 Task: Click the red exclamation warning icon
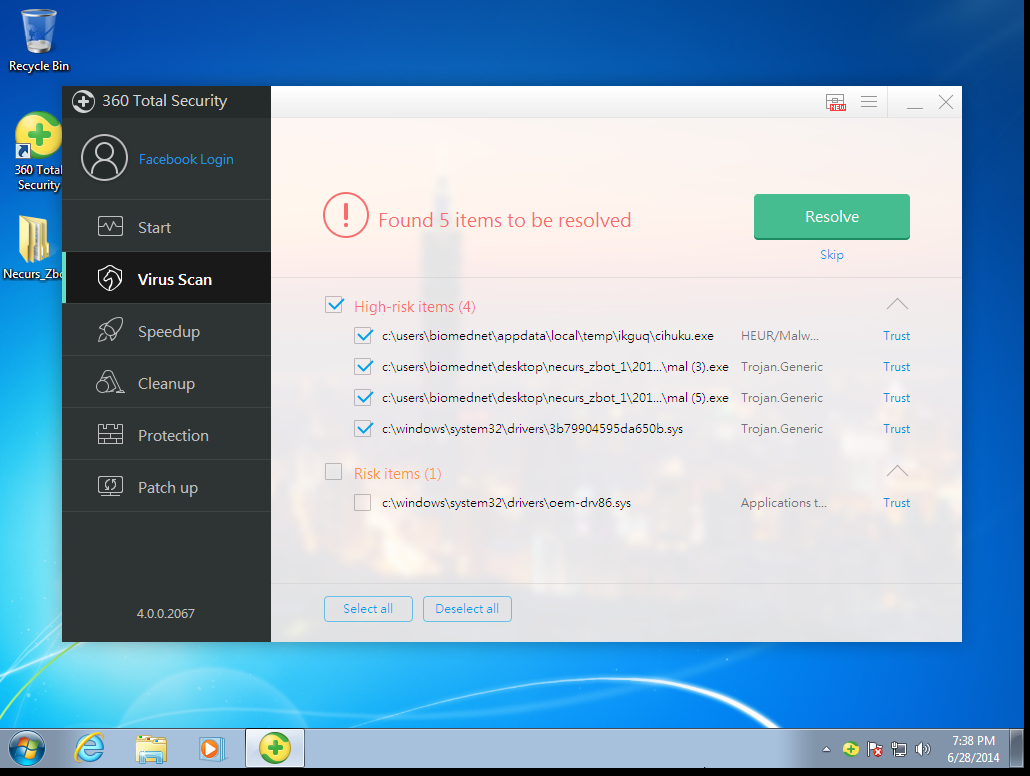click(346, 215)
